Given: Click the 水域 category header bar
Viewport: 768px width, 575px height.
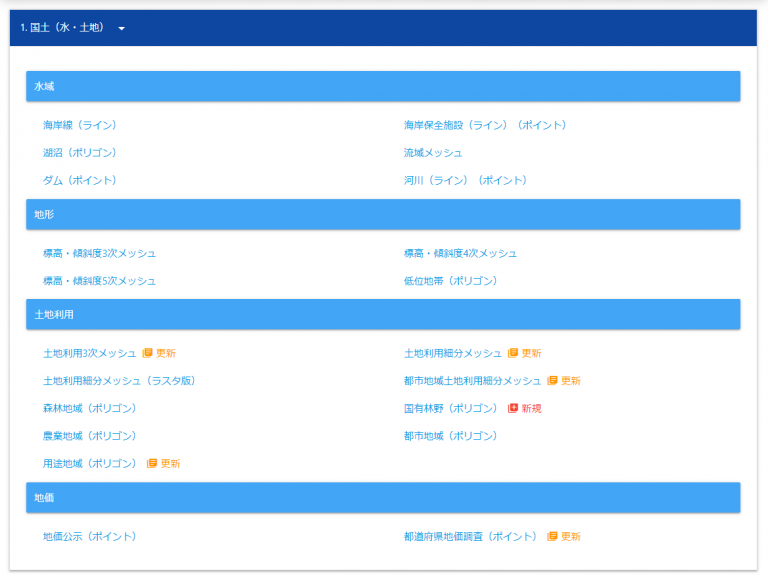Looking at the screenshot, I should (x=383, y=86).
